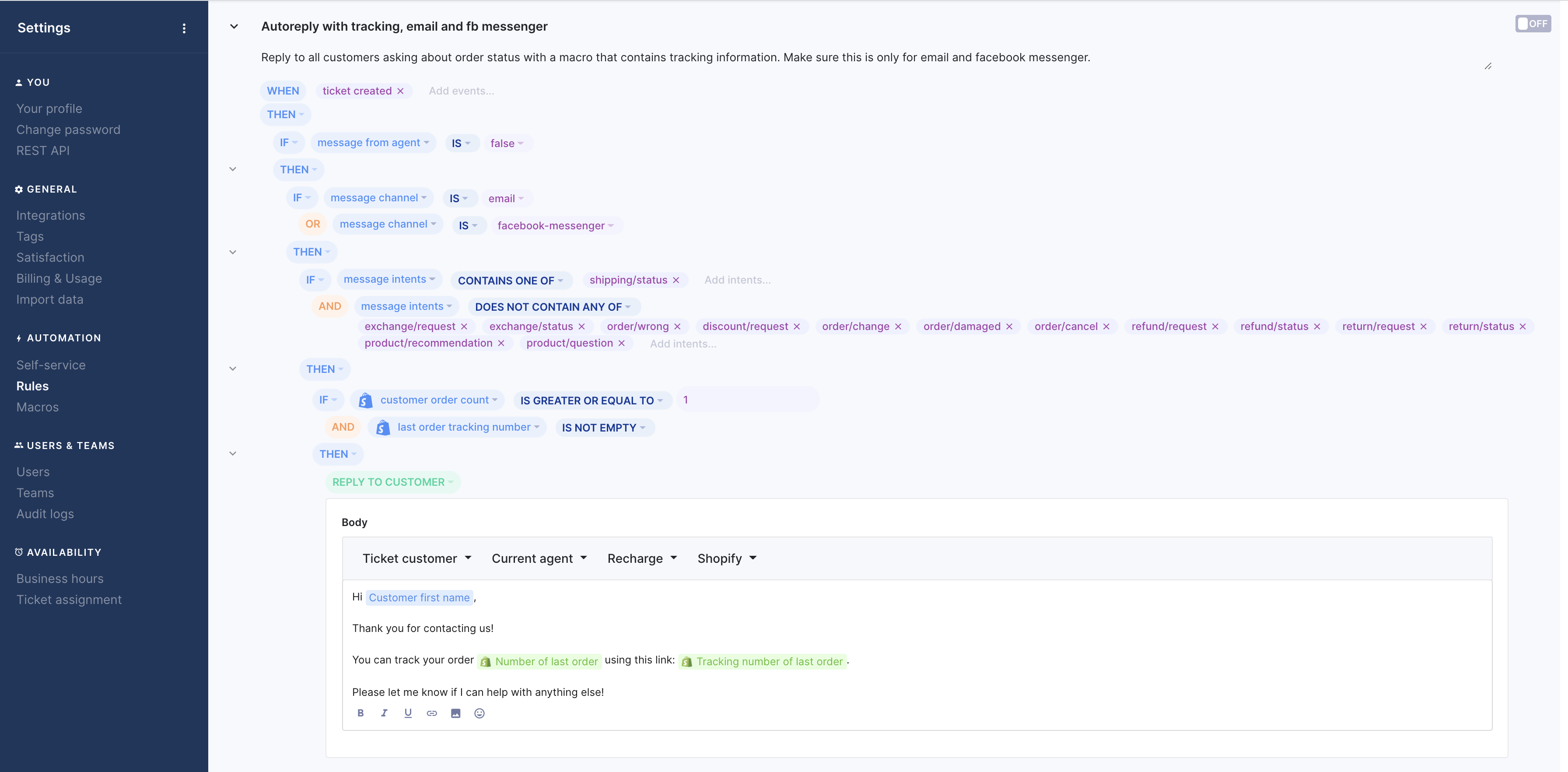Click the link insertion icon
The width and height of the screenshot is (1568, 772).
(x=432, y=713)
